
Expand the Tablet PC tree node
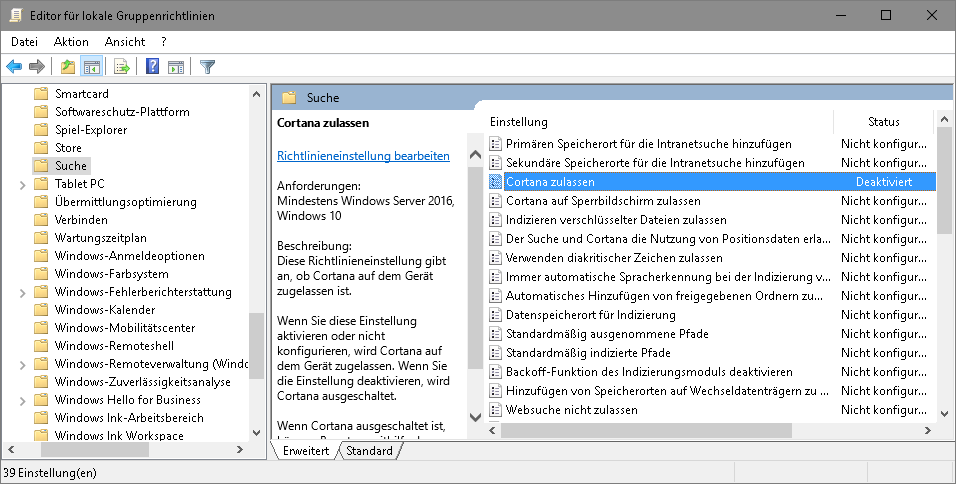pyautogui.click(x=22, y=184)
